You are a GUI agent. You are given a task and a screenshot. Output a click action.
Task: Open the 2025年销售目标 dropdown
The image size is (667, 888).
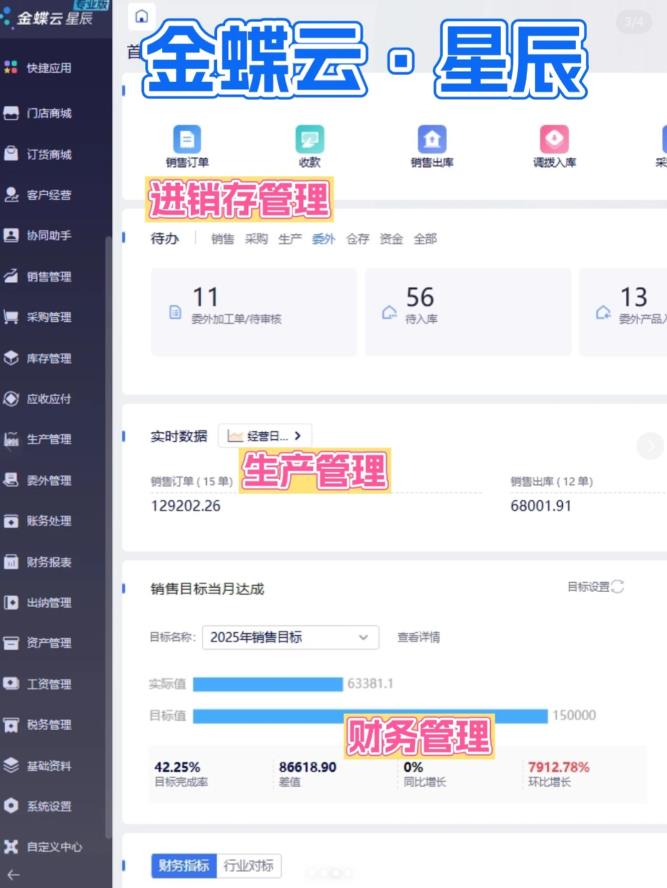tap(290, 637)
